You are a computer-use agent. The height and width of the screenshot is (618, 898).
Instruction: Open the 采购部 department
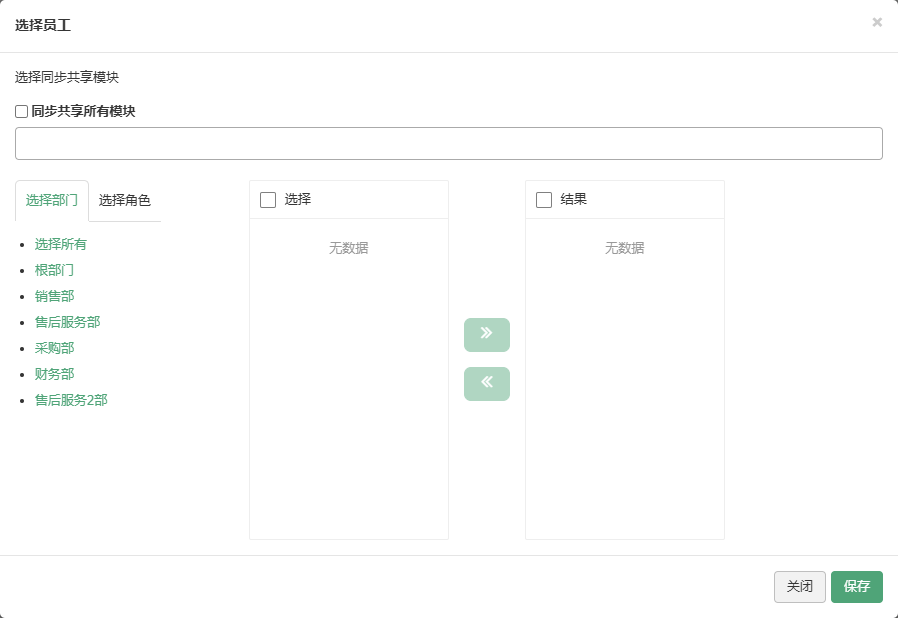tap(54, 348)
